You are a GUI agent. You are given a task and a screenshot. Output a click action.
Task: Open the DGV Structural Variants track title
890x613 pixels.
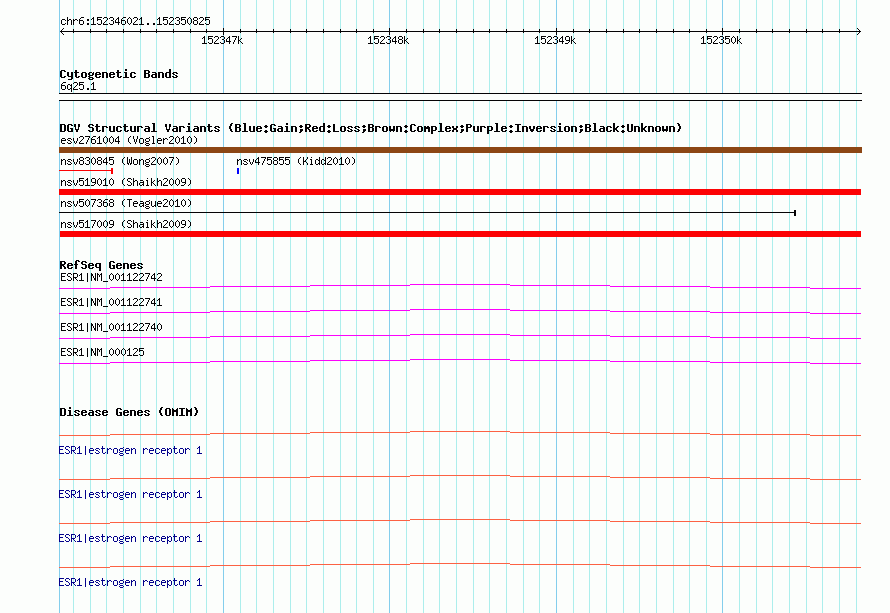tap(371, 128)
